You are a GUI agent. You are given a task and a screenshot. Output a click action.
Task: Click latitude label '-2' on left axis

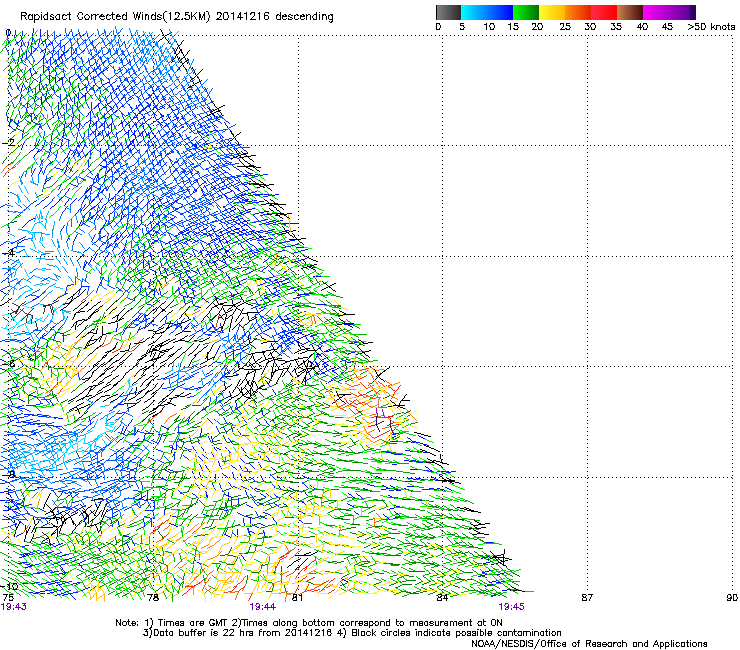(x=8, y=143)
